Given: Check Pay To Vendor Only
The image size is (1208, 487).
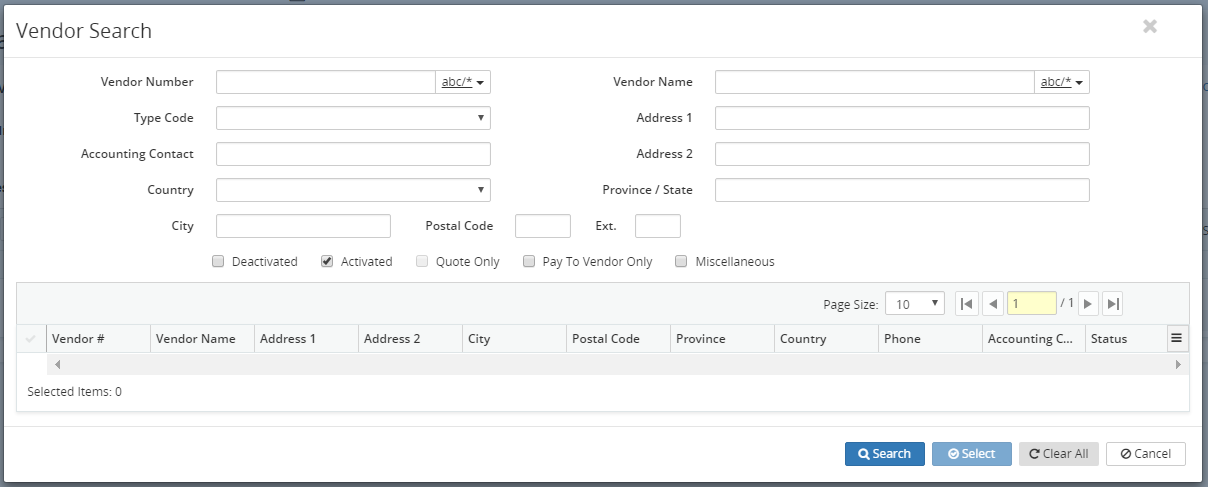Looking at the screenshot, I should [529, 262].
